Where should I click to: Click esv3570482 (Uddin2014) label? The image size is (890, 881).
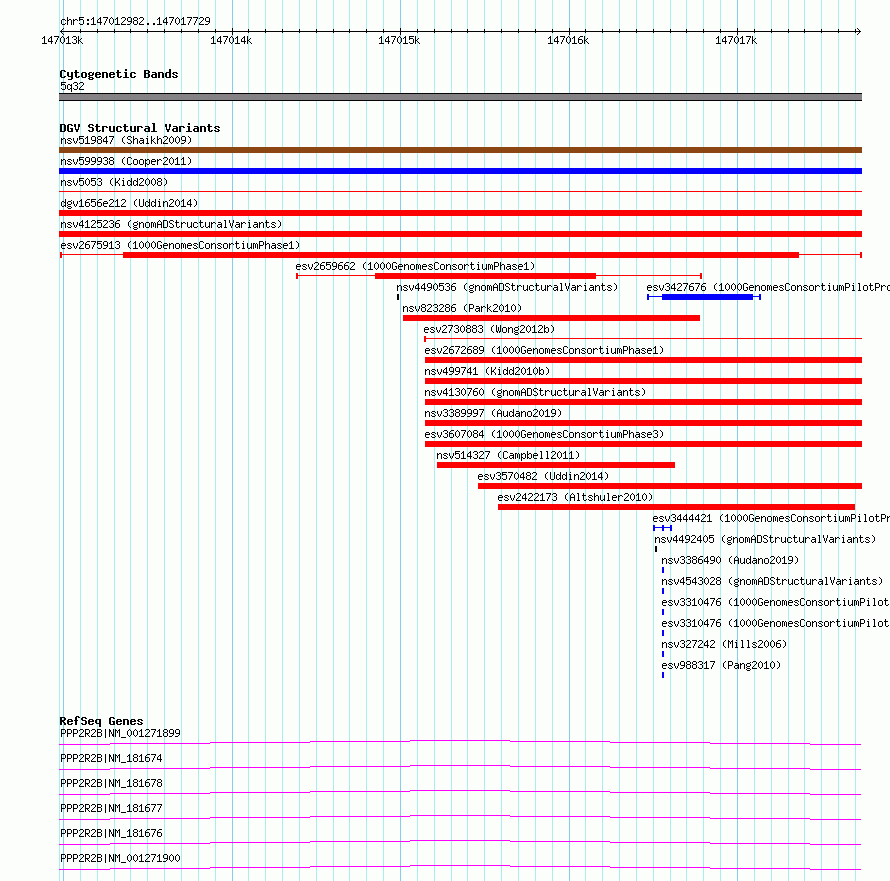pos(543,476)
